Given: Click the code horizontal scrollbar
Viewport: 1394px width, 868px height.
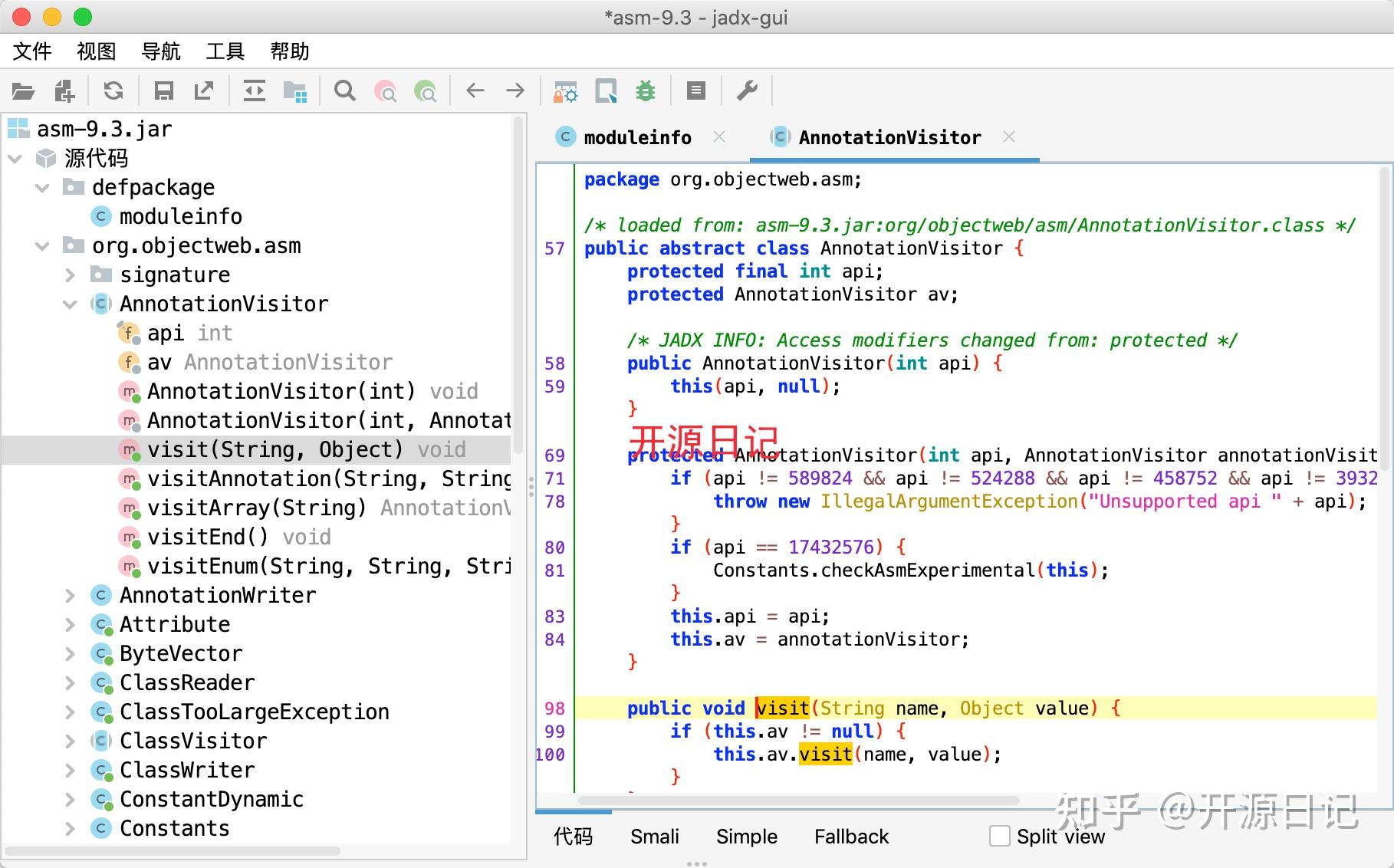Looking at the screenshot, I should [798, 801].
